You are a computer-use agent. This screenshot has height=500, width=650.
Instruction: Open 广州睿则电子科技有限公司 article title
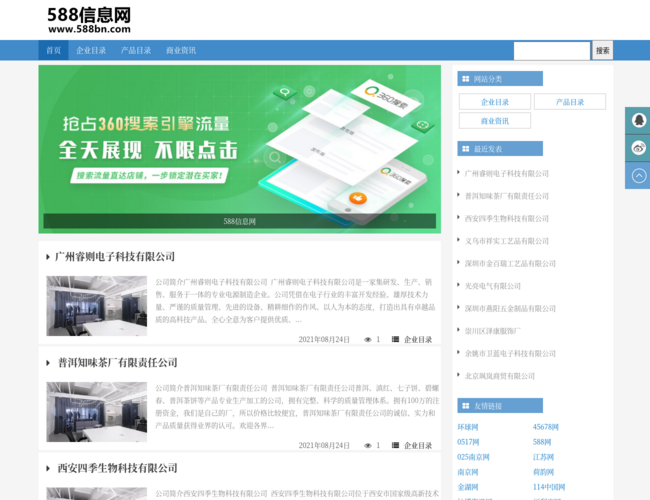pyautogui.click(x=115, y=257)
